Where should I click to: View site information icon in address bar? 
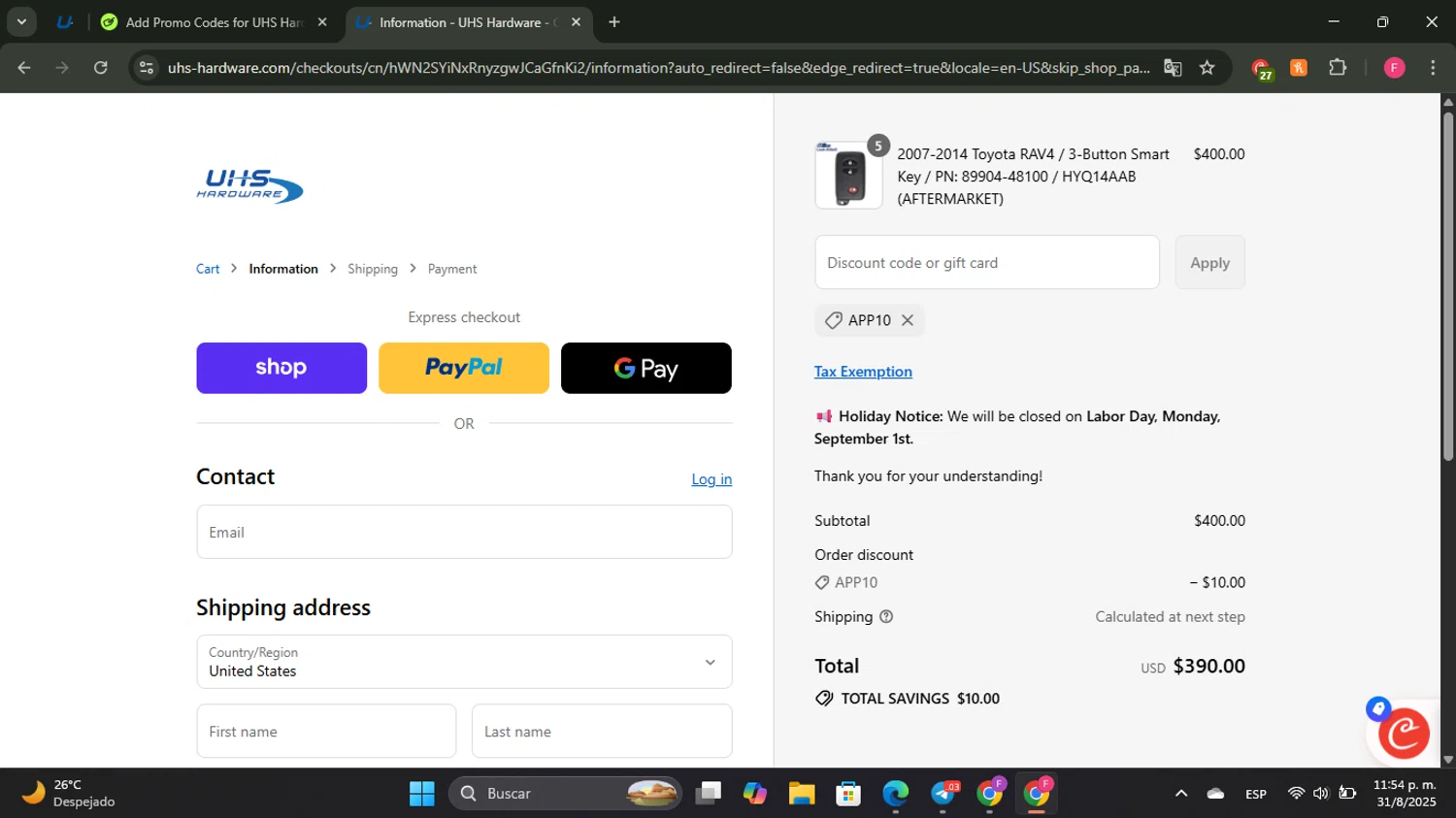pos(147,68)
